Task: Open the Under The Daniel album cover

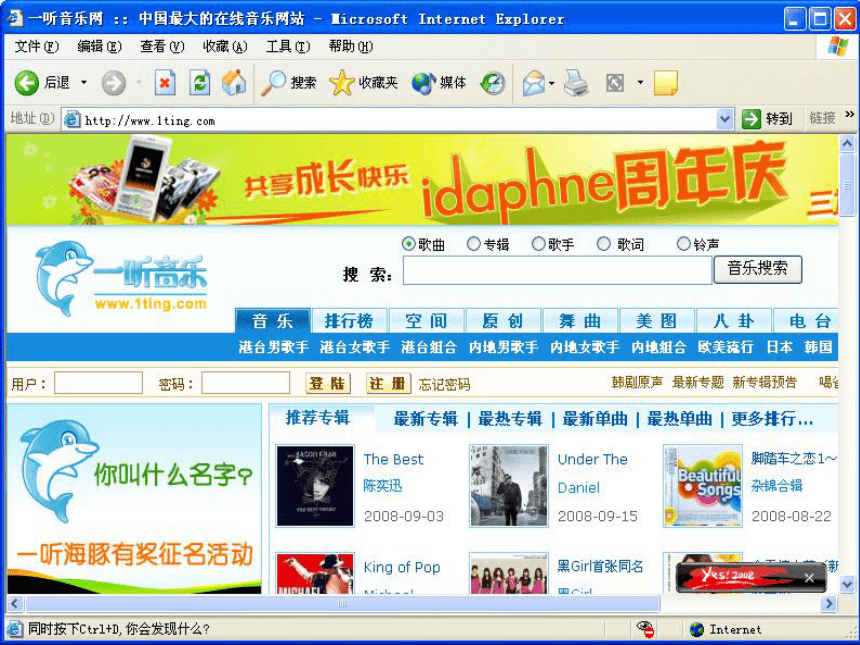Action: point(508,486)
